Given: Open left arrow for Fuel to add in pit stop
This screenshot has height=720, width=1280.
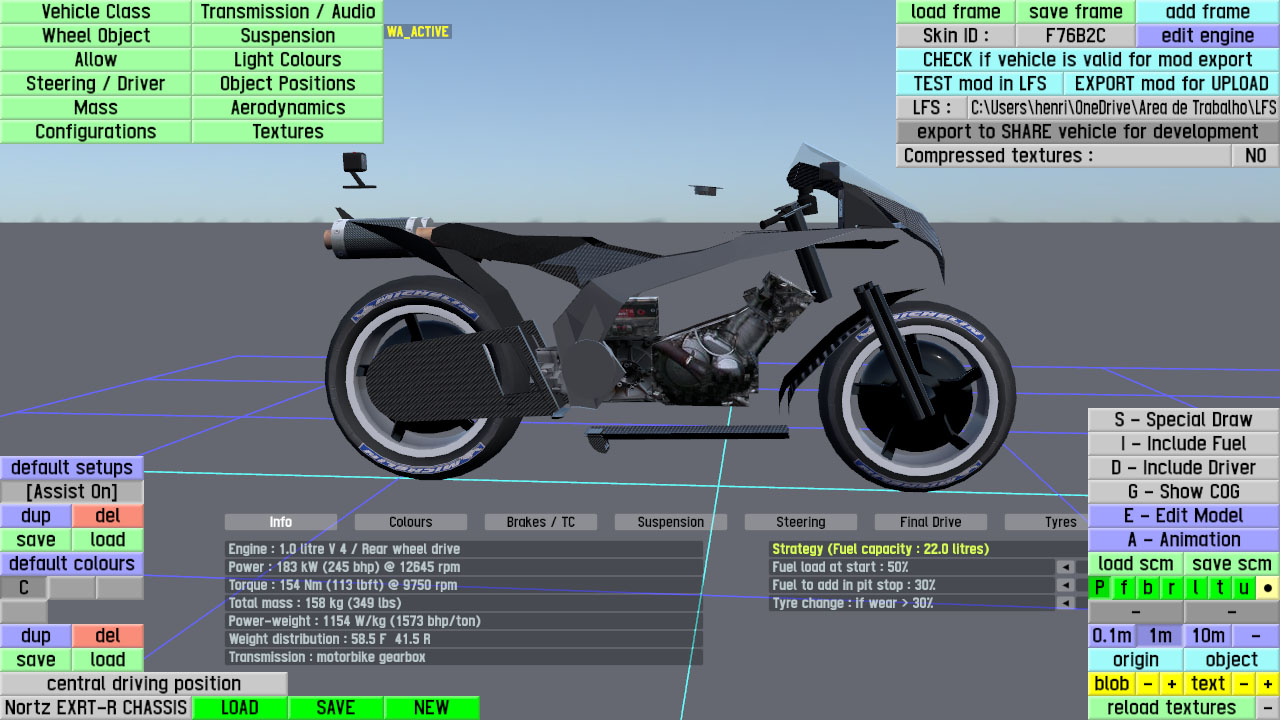Looking at the screenshot, I should 1067,585.
